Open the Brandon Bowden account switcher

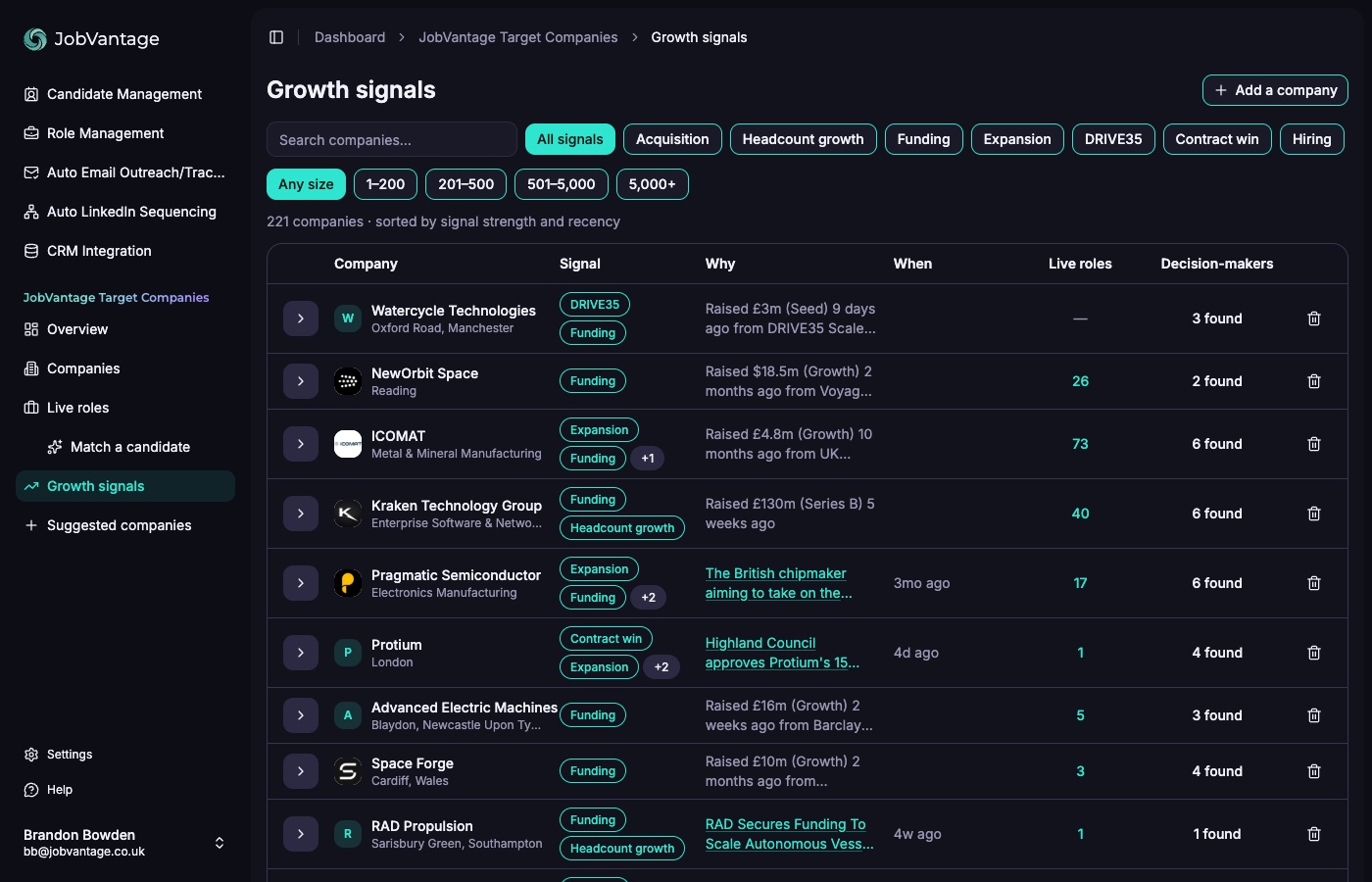tap(125, 843)
